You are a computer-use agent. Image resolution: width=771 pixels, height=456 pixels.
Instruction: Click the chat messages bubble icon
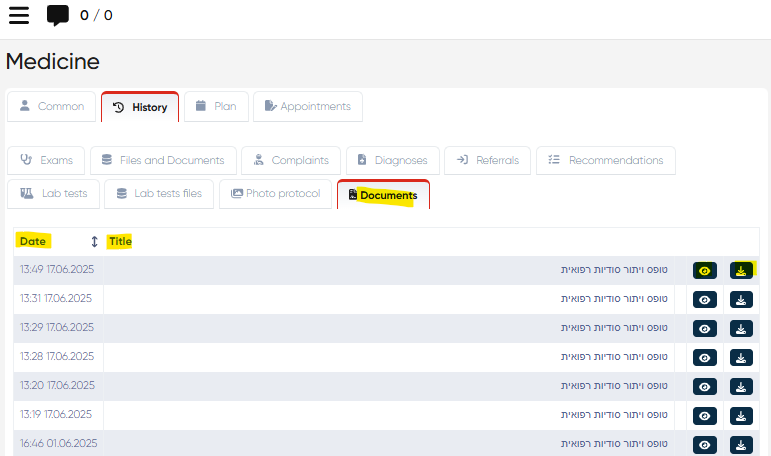(x=58, y=15)
